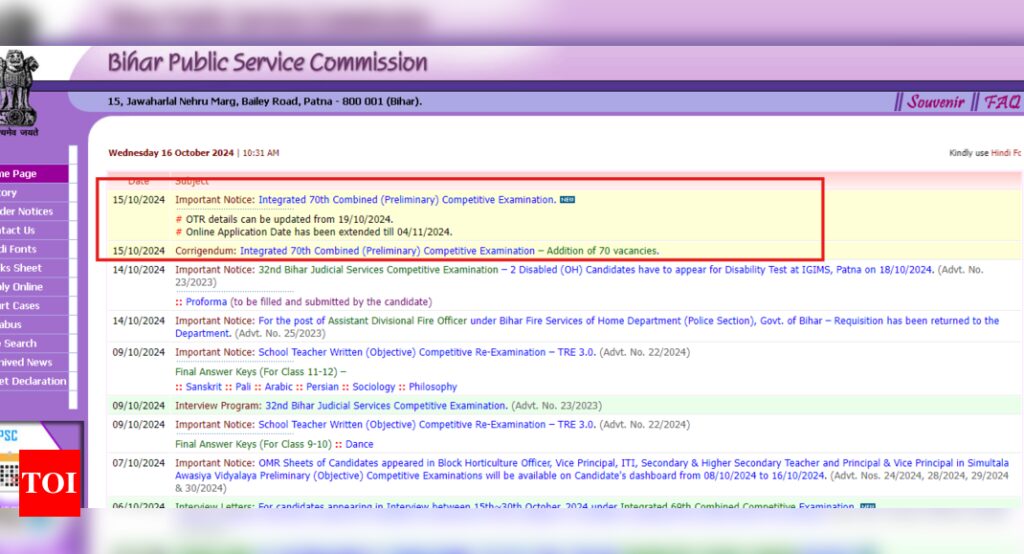Screen dimensions: 1024x554
Task: Open the Addition of 70 vacancies corrigendum
Action: click(449, 251)
